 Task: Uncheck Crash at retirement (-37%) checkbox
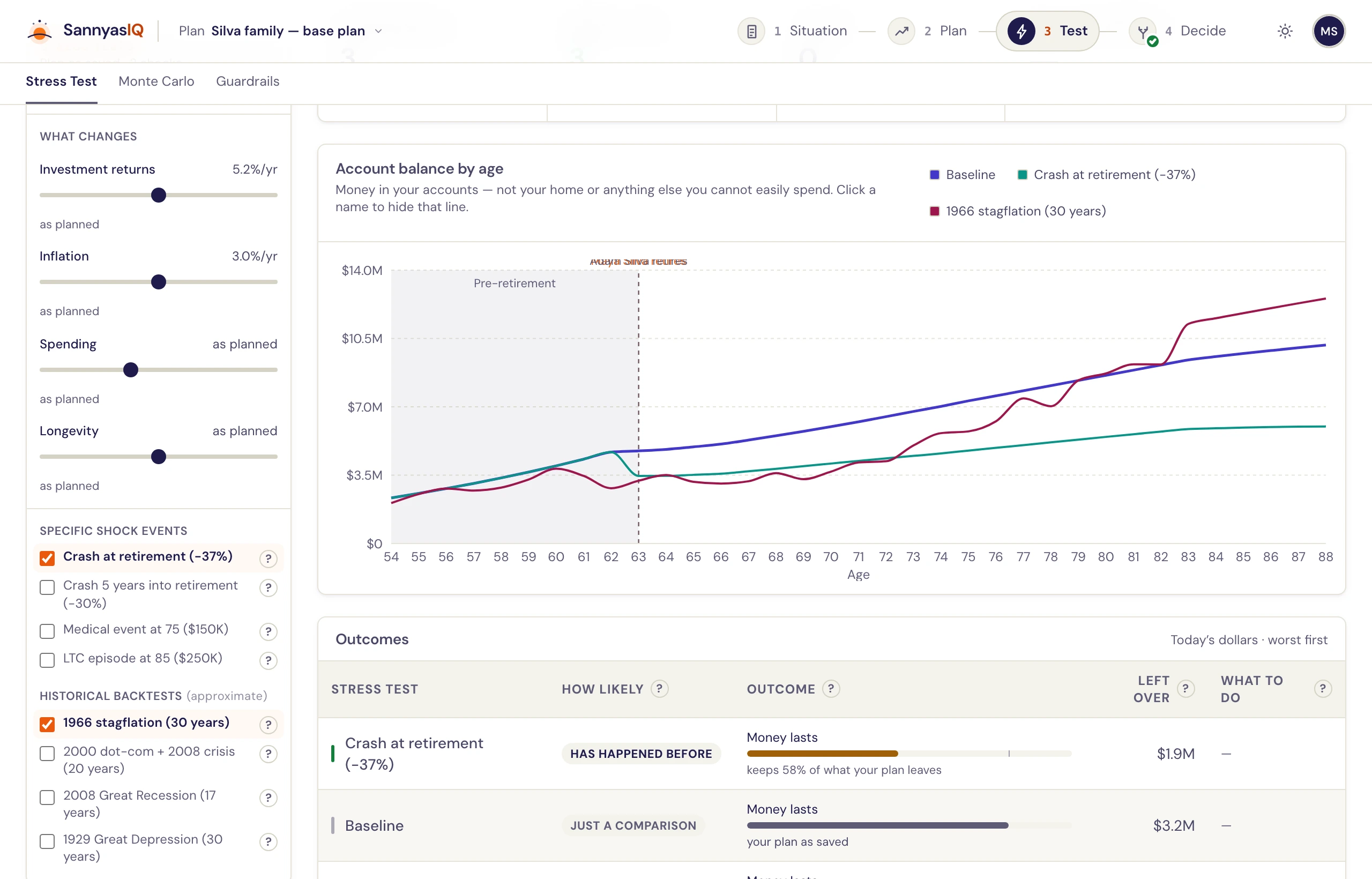pos(47,557)
